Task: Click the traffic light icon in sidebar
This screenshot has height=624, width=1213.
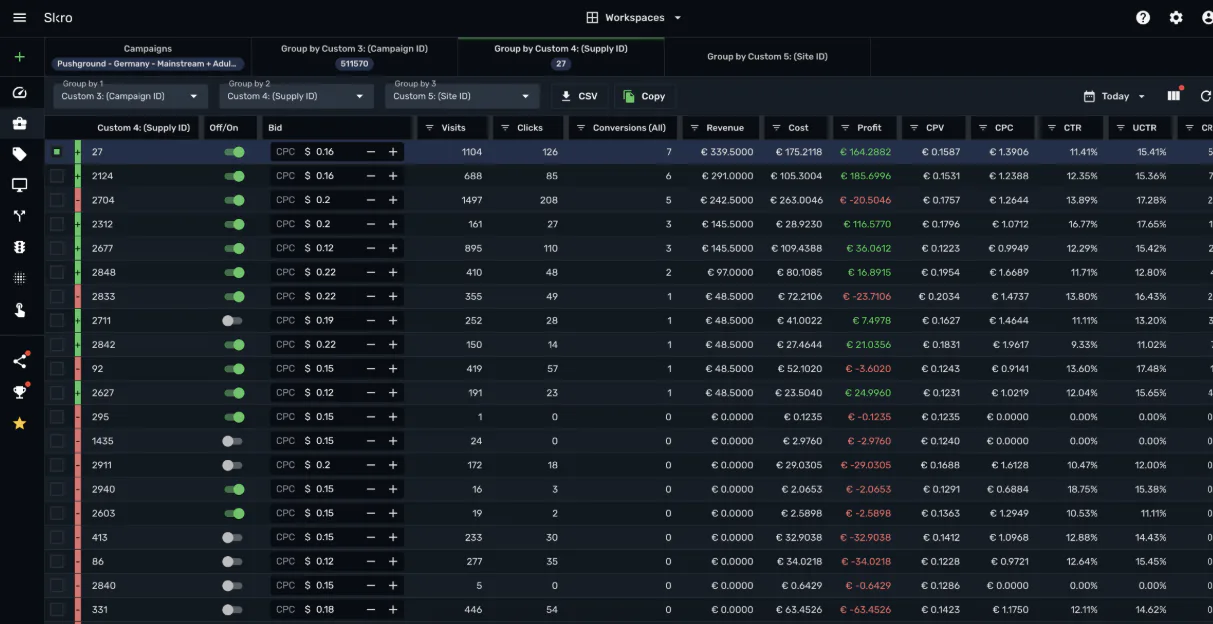Action: tap(19, 247)
